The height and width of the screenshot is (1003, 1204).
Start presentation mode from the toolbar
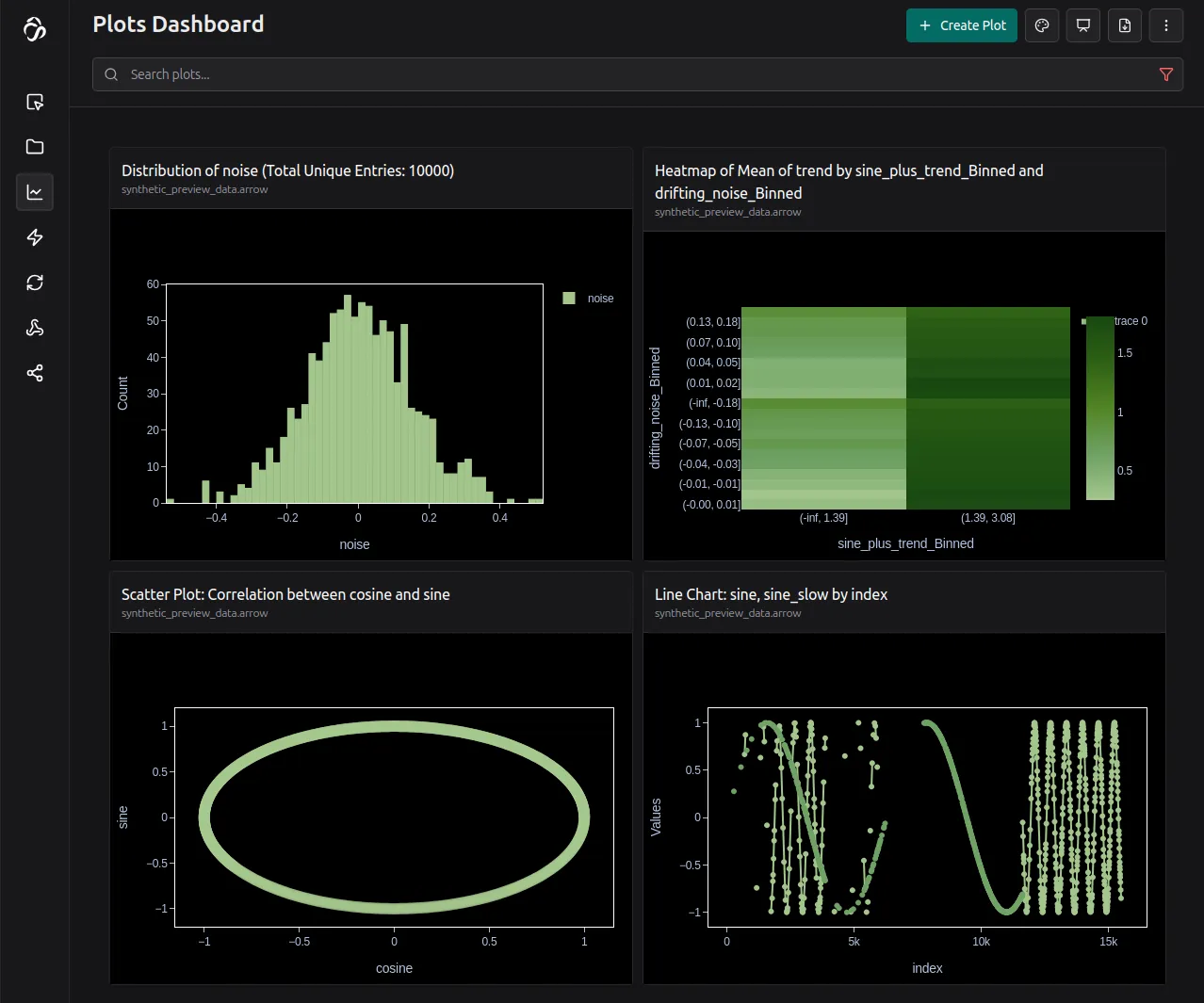(1083, 25)
